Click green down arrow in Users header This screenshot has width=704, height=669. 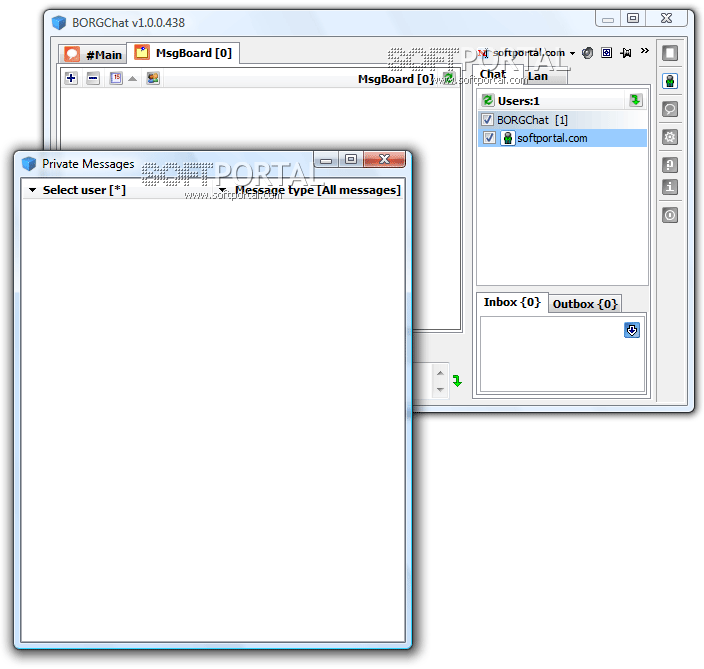coord(635,100)
